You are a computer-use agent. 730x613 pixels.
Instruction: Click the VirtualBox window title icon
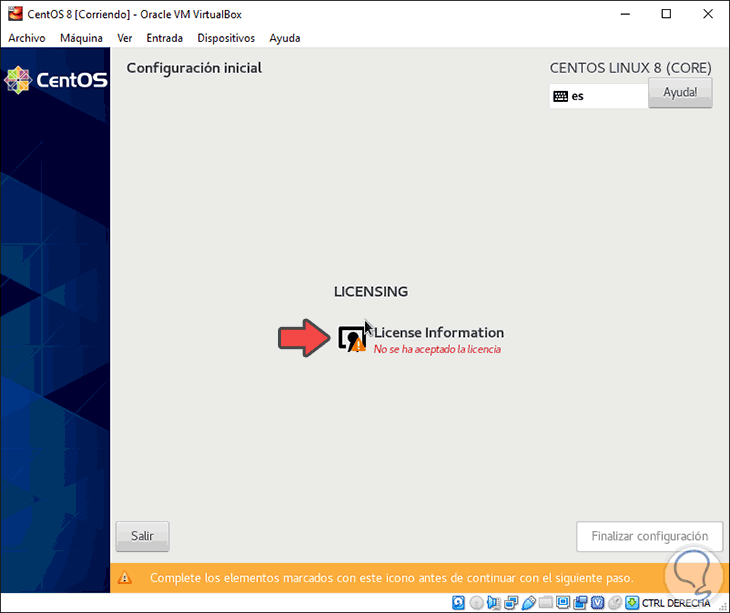pyautogui.click(x=15, y=13)
